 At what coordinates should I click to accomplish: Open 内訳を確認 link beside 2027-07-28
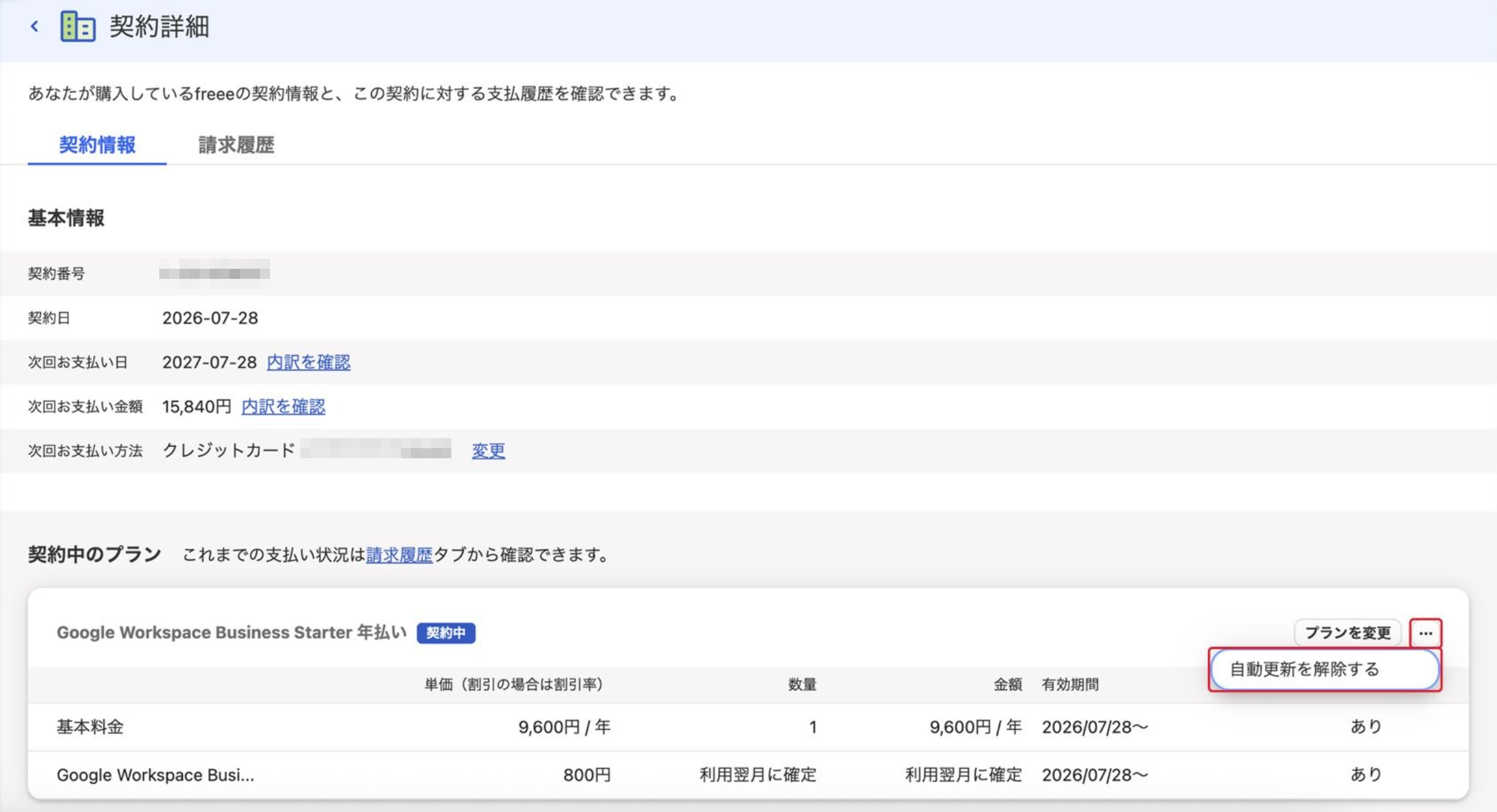pyautogui.click(x=308, y=362)
